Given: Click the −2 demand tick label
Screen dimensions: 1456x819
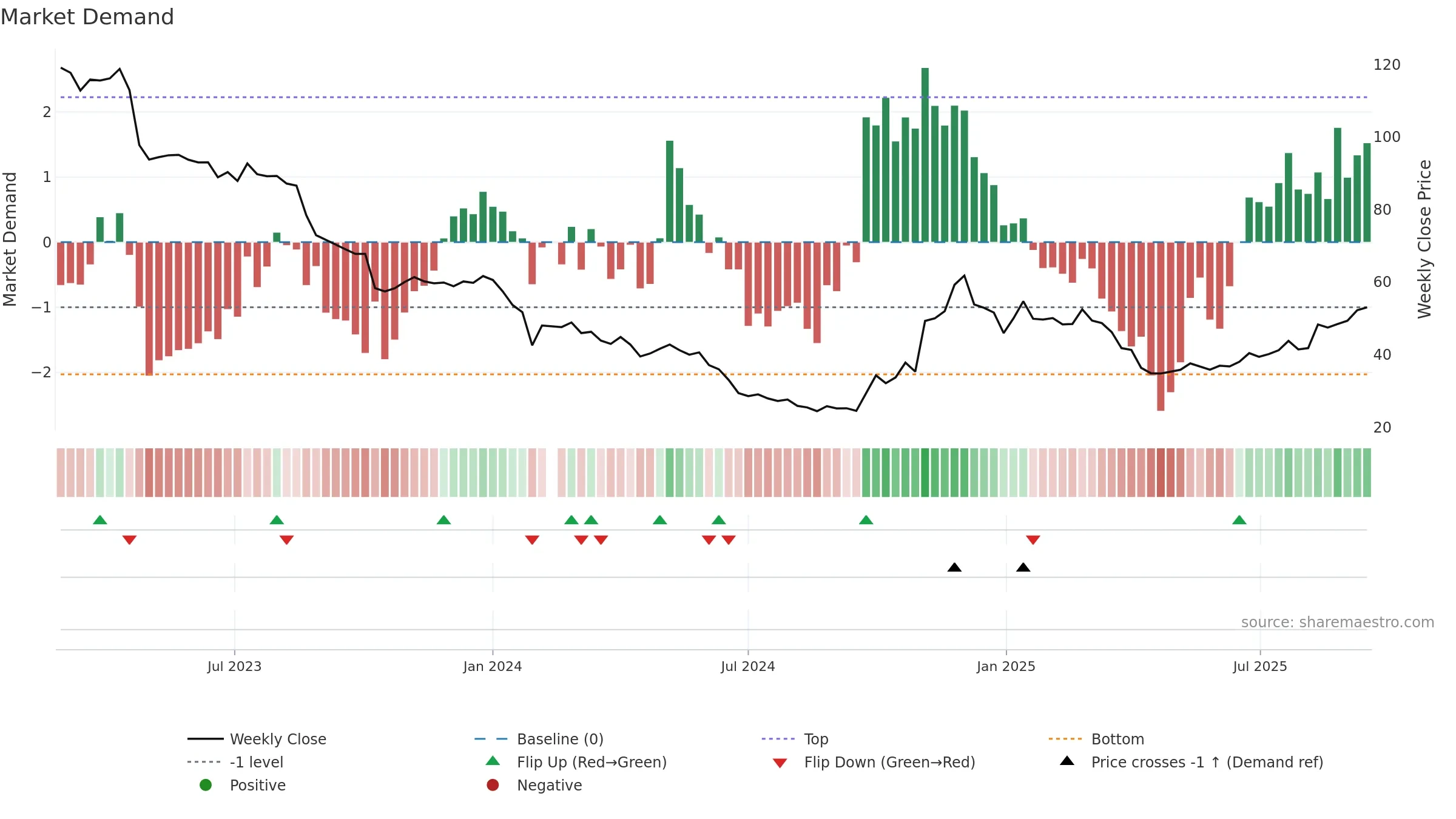Looking at the screenshot, I should pyautogui.click(x=41, y=372).
